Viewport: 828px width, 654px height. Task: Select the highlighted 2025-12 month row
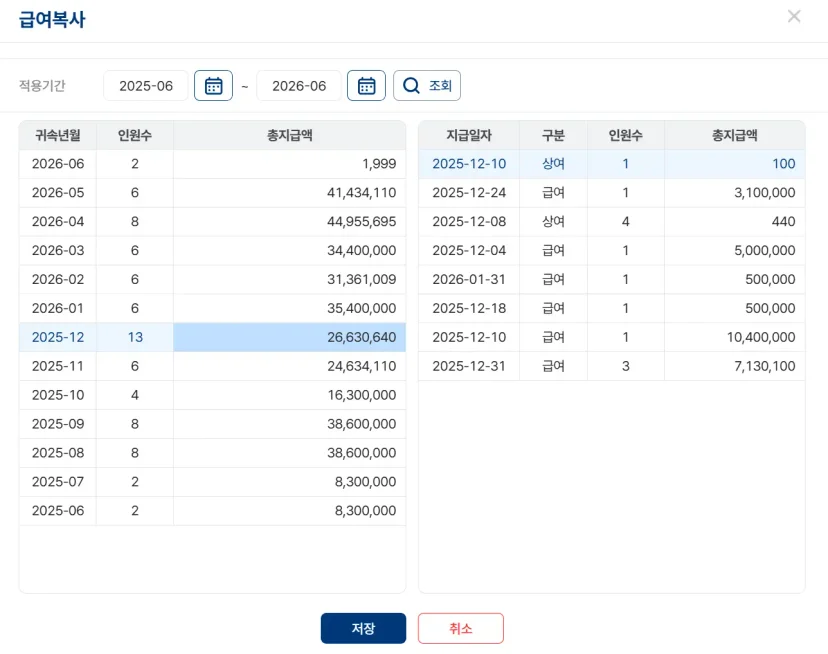click(212, 337)
